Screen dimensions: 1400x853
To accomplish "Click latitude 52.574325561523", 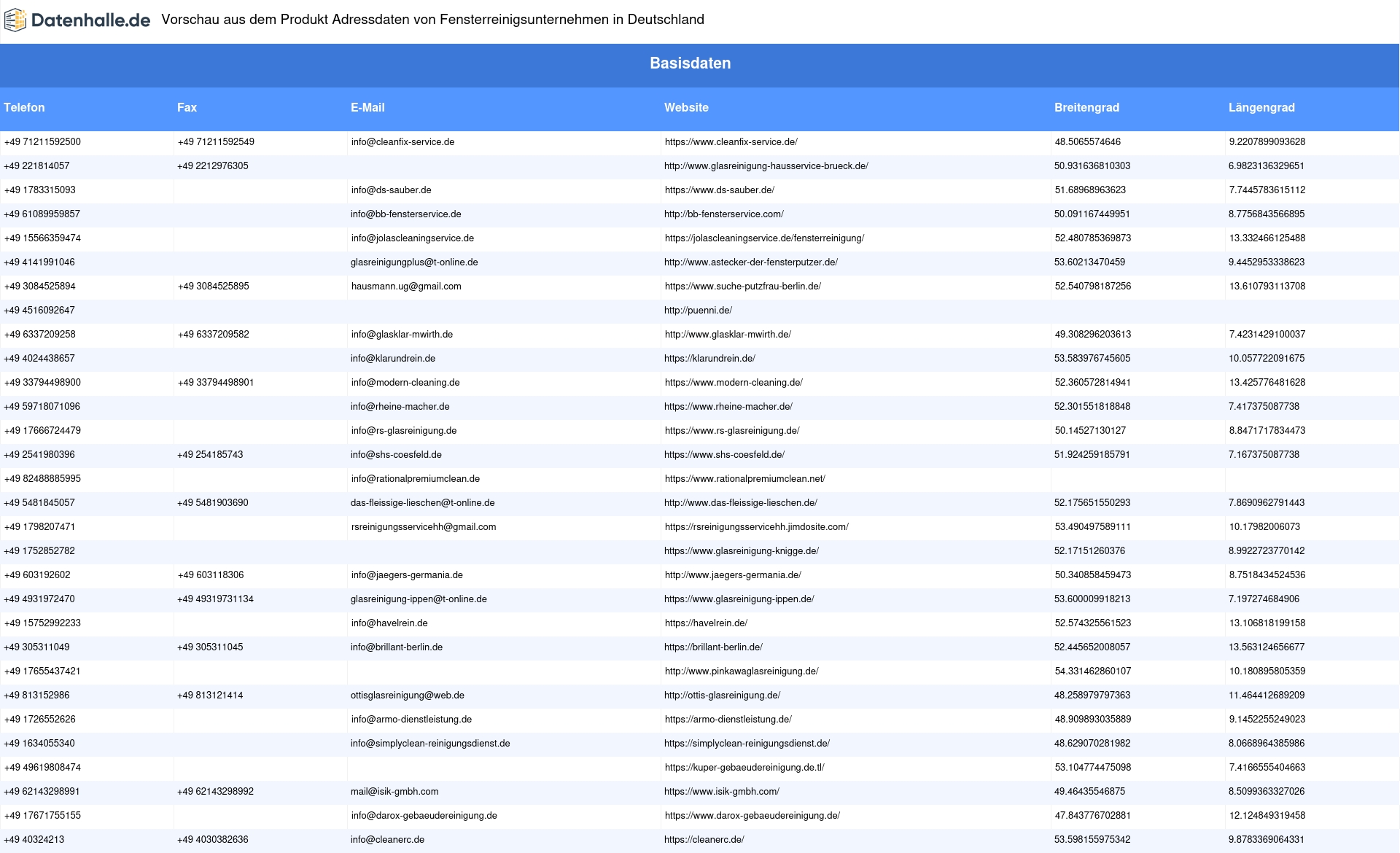I will click(x=1093, y=623).
